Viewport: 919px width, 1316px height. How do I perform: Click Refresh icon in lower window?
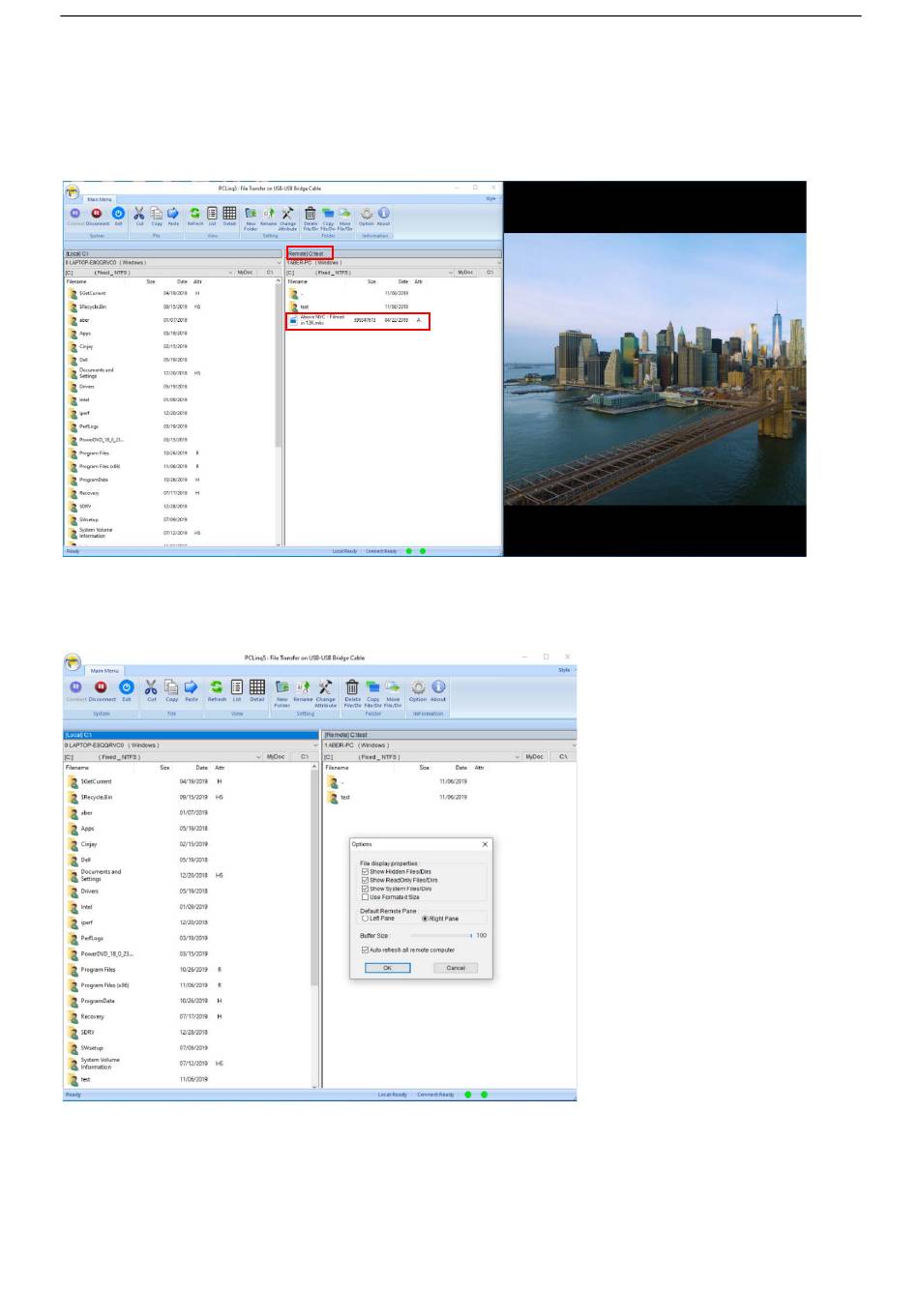[x=217, y=687]
